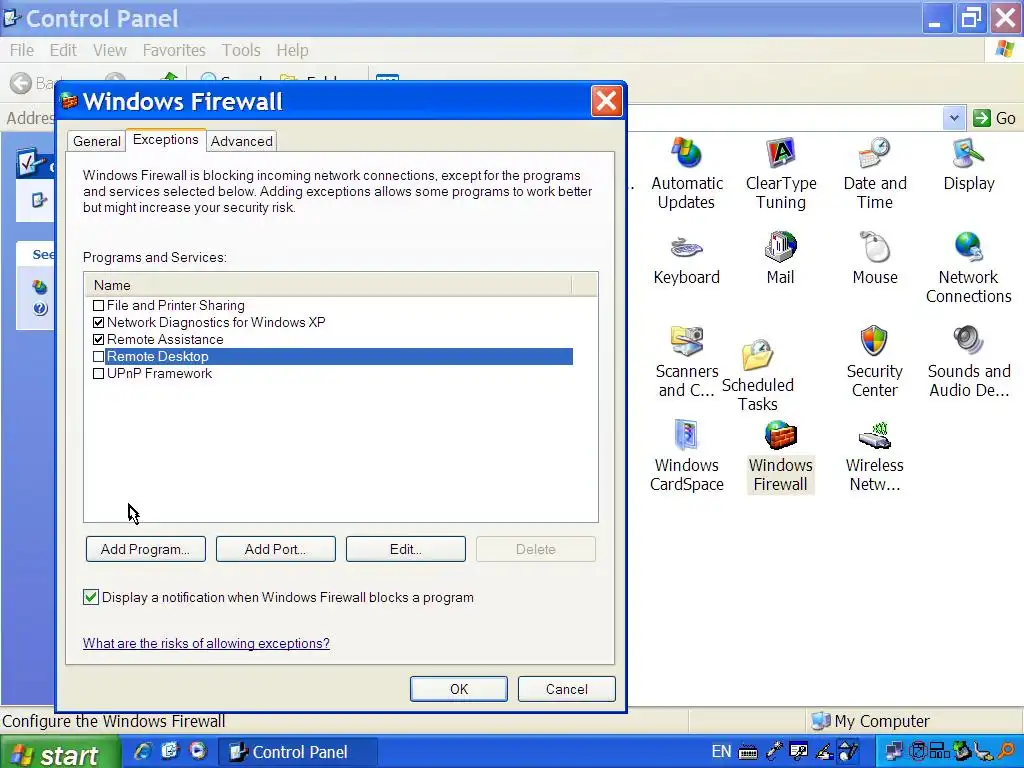Open the File menu
Screen dimensions: 1024x768
pos(22,50)
